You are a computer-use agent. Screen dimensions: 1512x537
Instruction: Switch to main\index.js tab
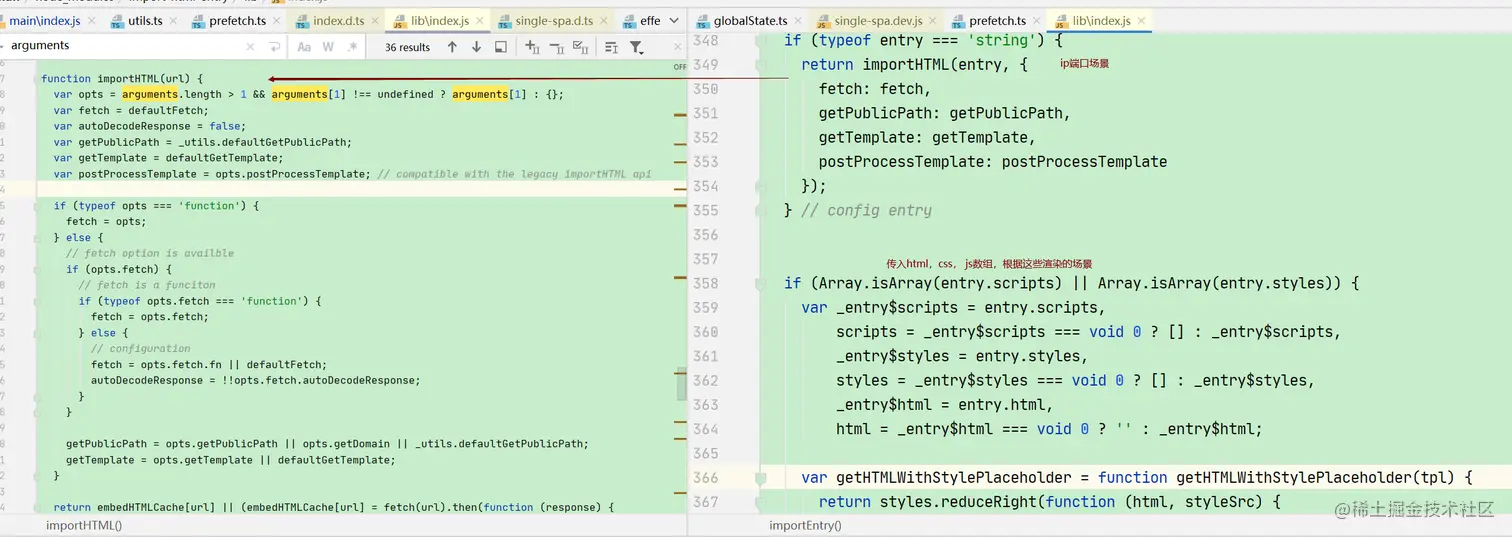tap(45, 21)
